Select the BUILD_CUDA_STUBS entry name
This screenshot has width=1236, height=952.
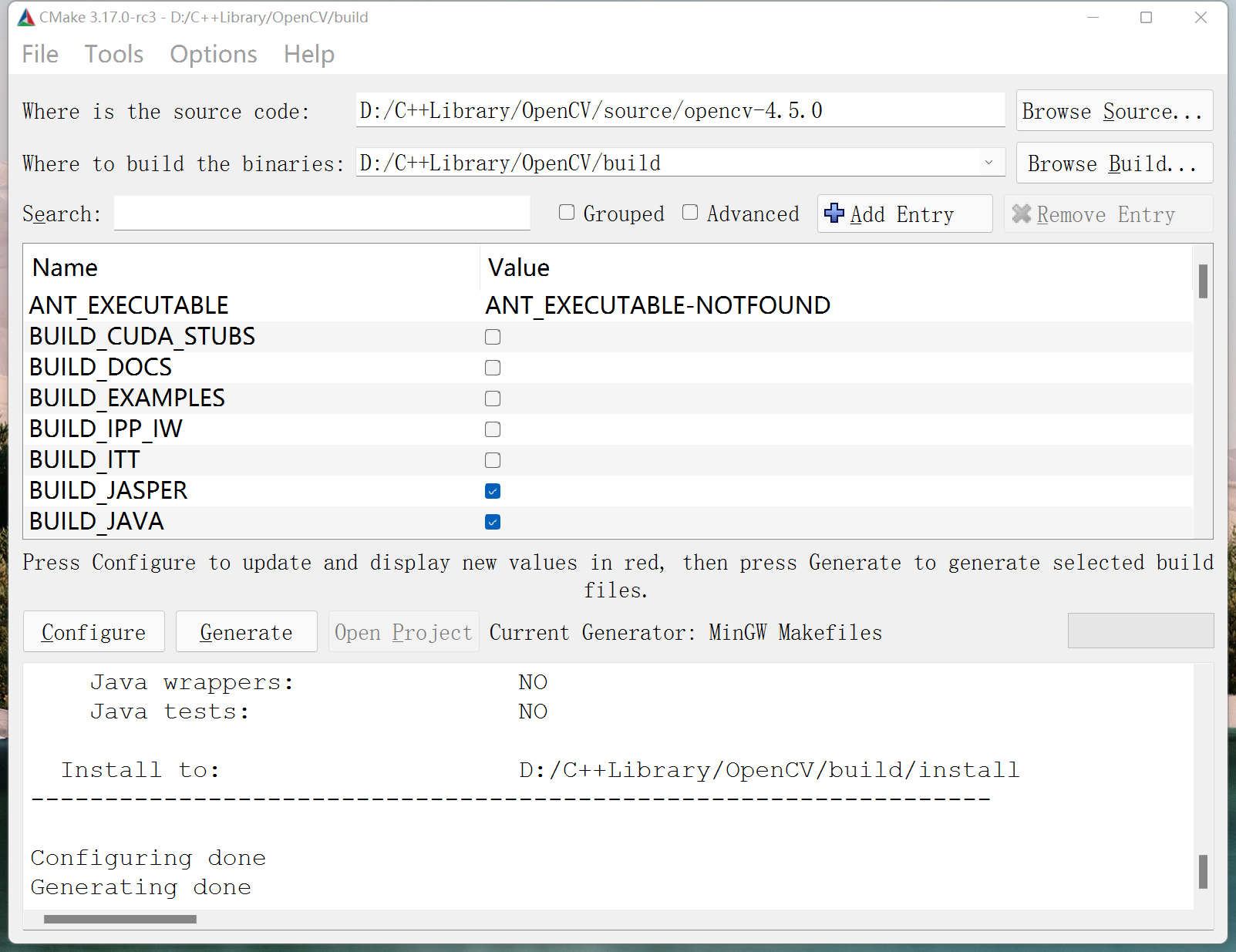[x=143, y=337]
